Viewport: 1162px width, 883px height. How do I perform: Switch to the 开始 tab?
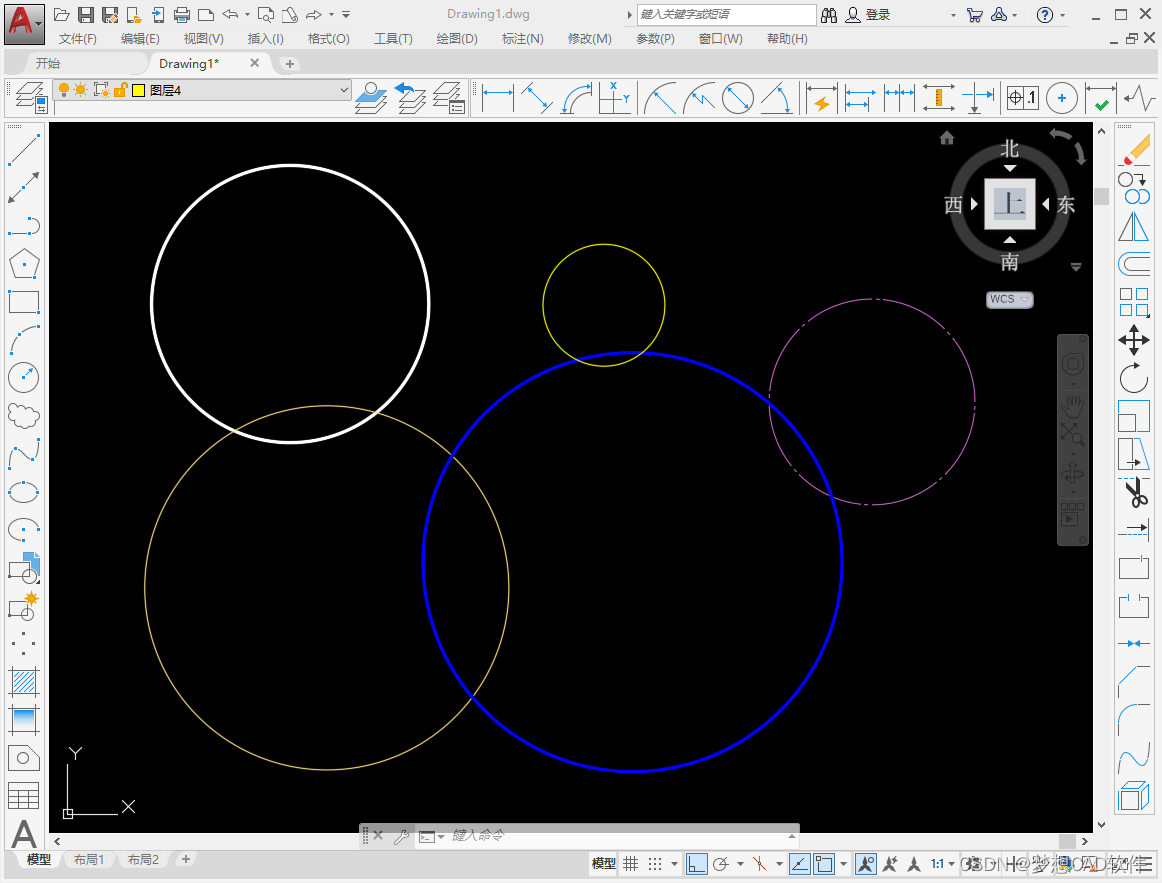click(48, 64)
